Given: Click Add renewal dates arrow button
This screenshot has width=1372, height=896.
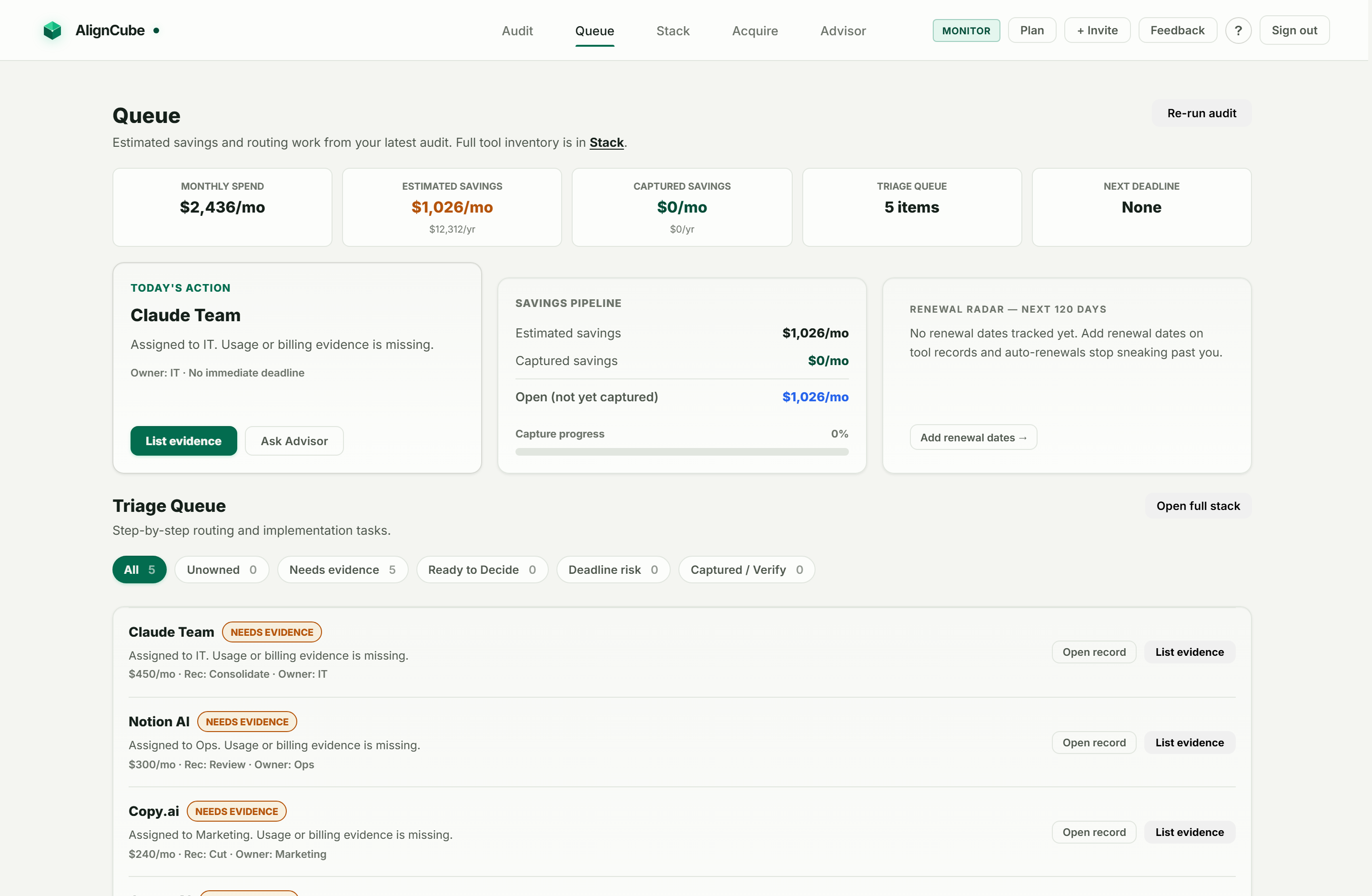Looking at the screenshot, I should (973, 437).
